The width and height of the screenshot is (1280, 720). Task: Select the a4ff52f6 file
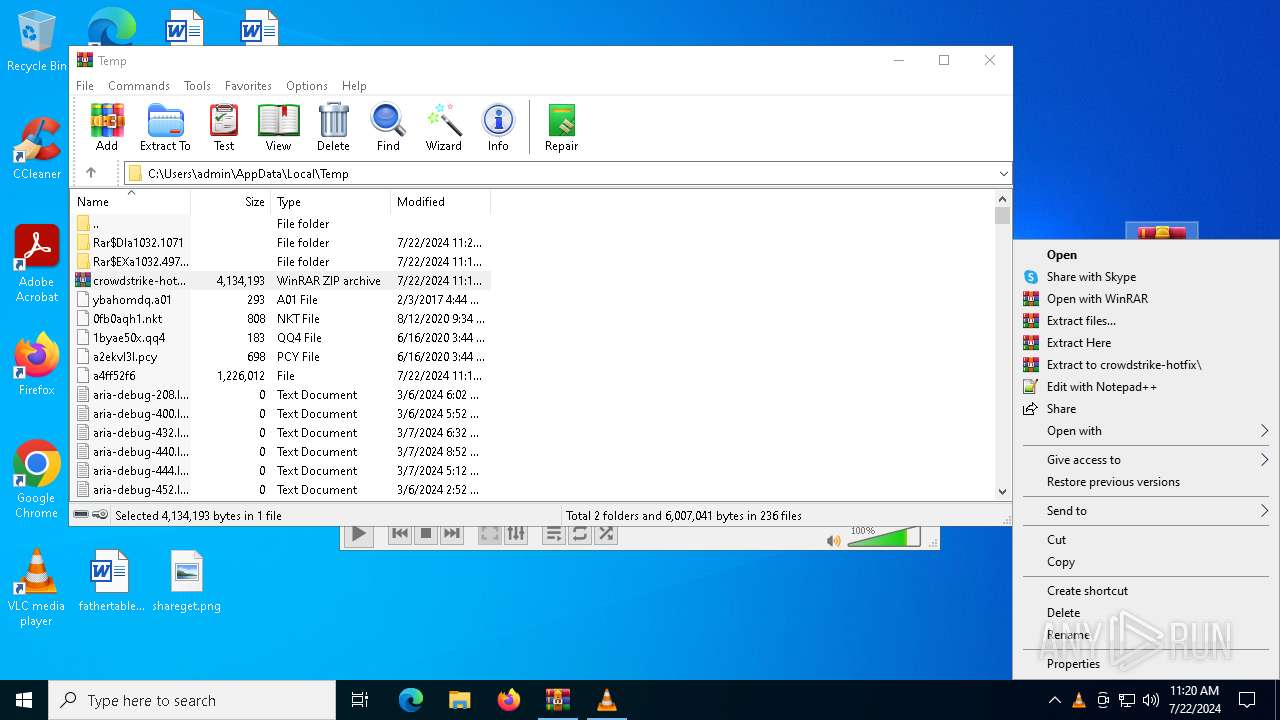point(281,376)
